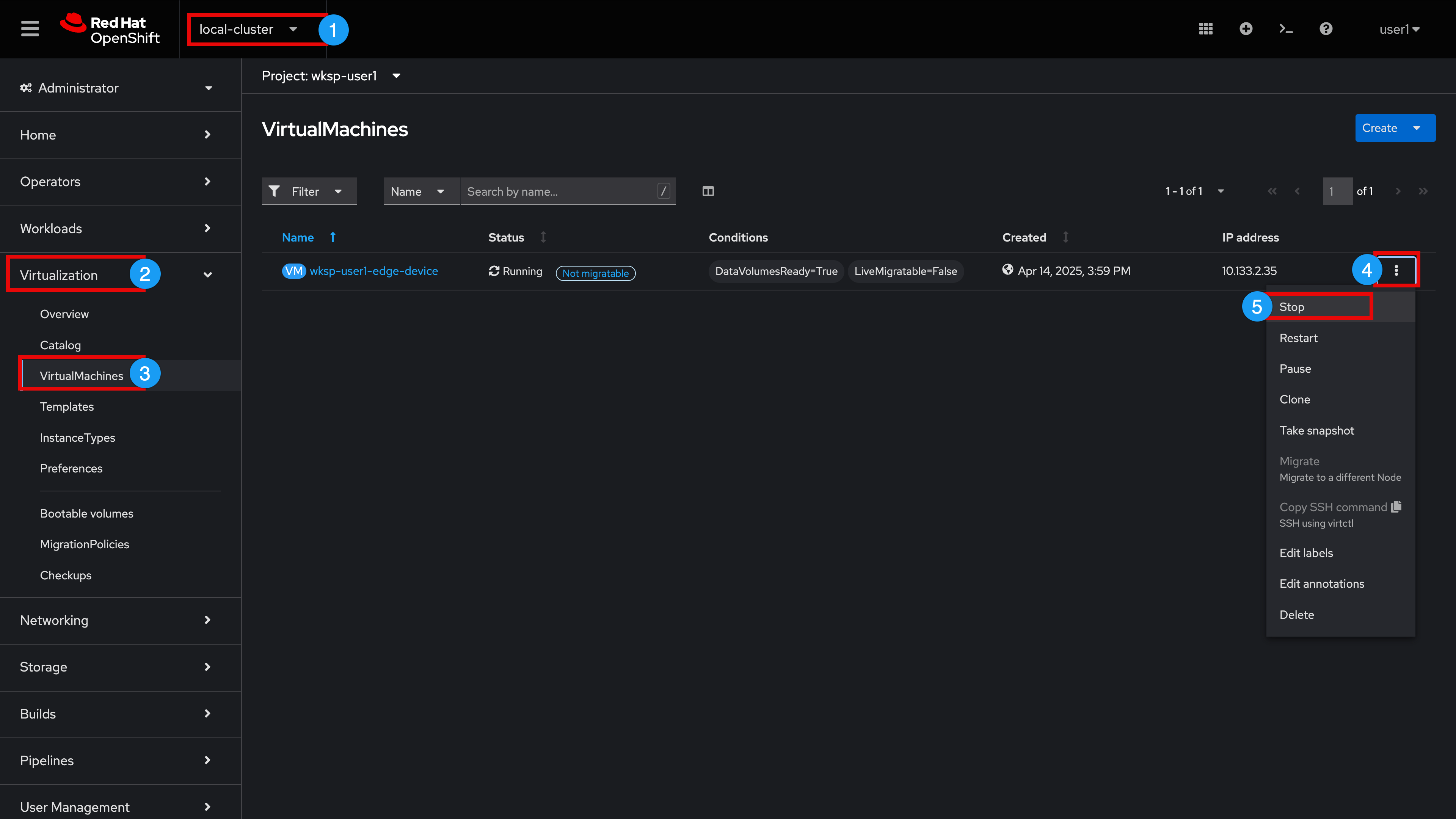Open Catalog under Virtualization
Screen dimensions: 1456x819
pyautogui.click(x=61, y=345)
